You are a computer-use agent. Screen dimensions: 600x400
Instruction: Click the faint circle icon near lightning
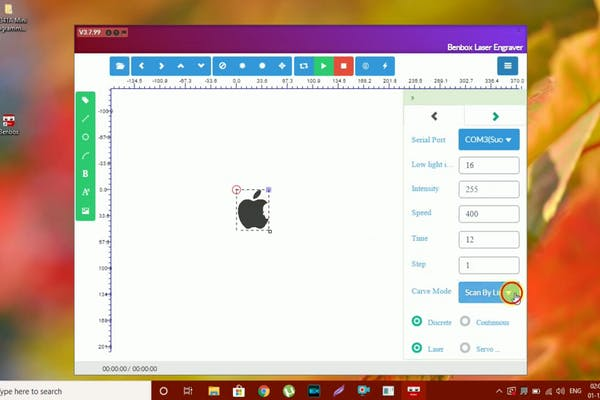click(365, 66)
